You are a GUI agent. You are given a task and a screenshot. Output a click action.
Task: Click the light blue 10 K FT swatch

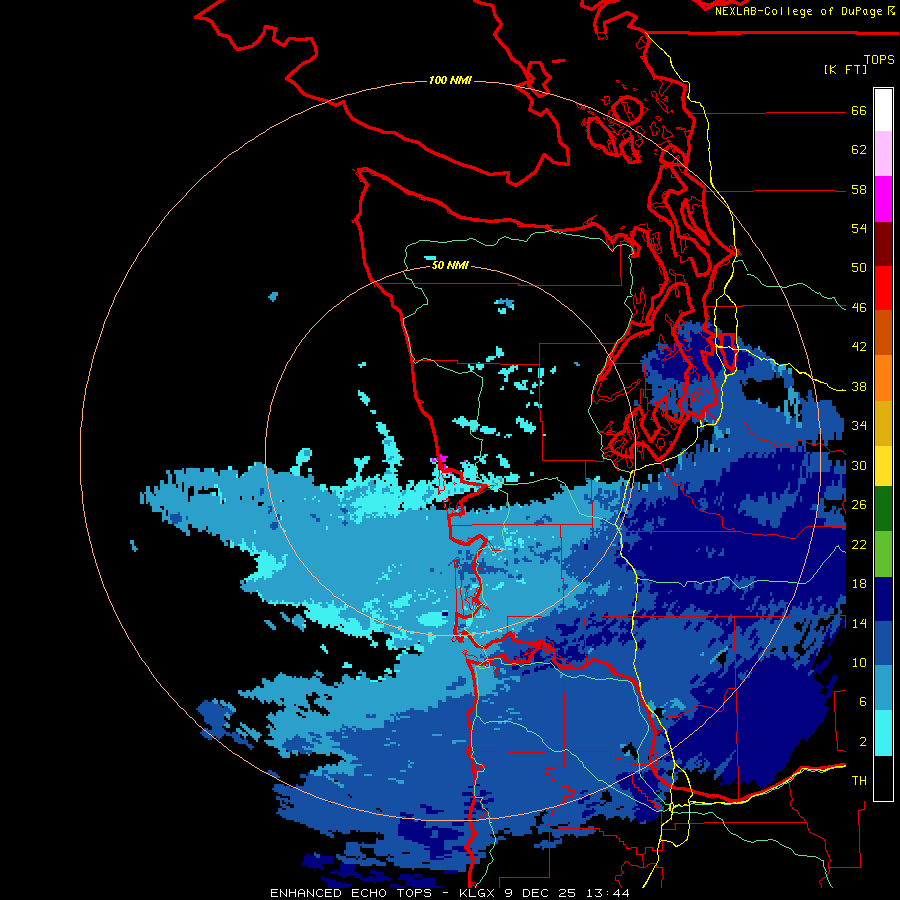click(883, 688)
